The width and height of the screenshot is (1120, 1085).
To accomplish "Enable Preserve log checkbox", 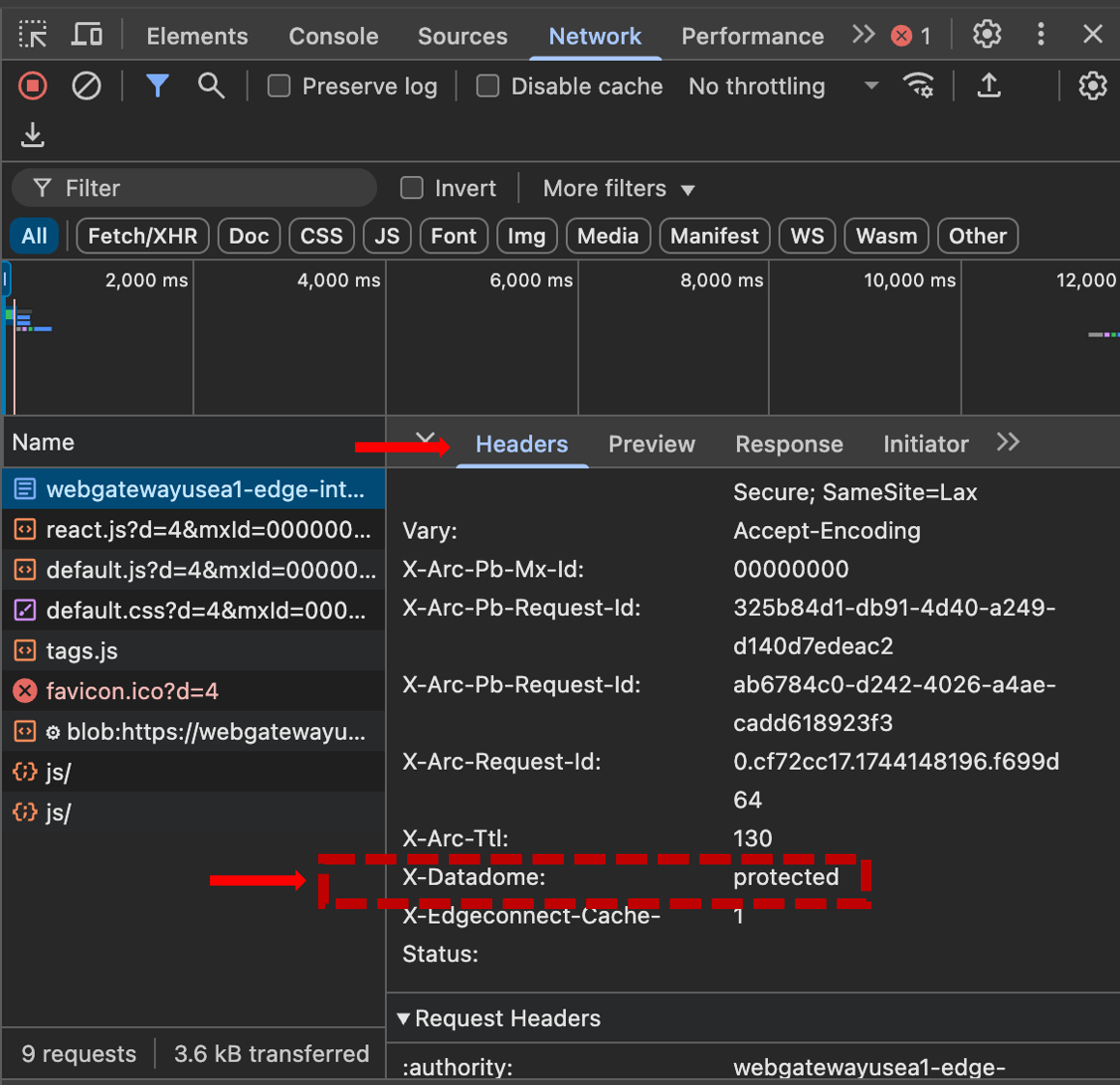I will pyautogui.click(x=279, y=86).
